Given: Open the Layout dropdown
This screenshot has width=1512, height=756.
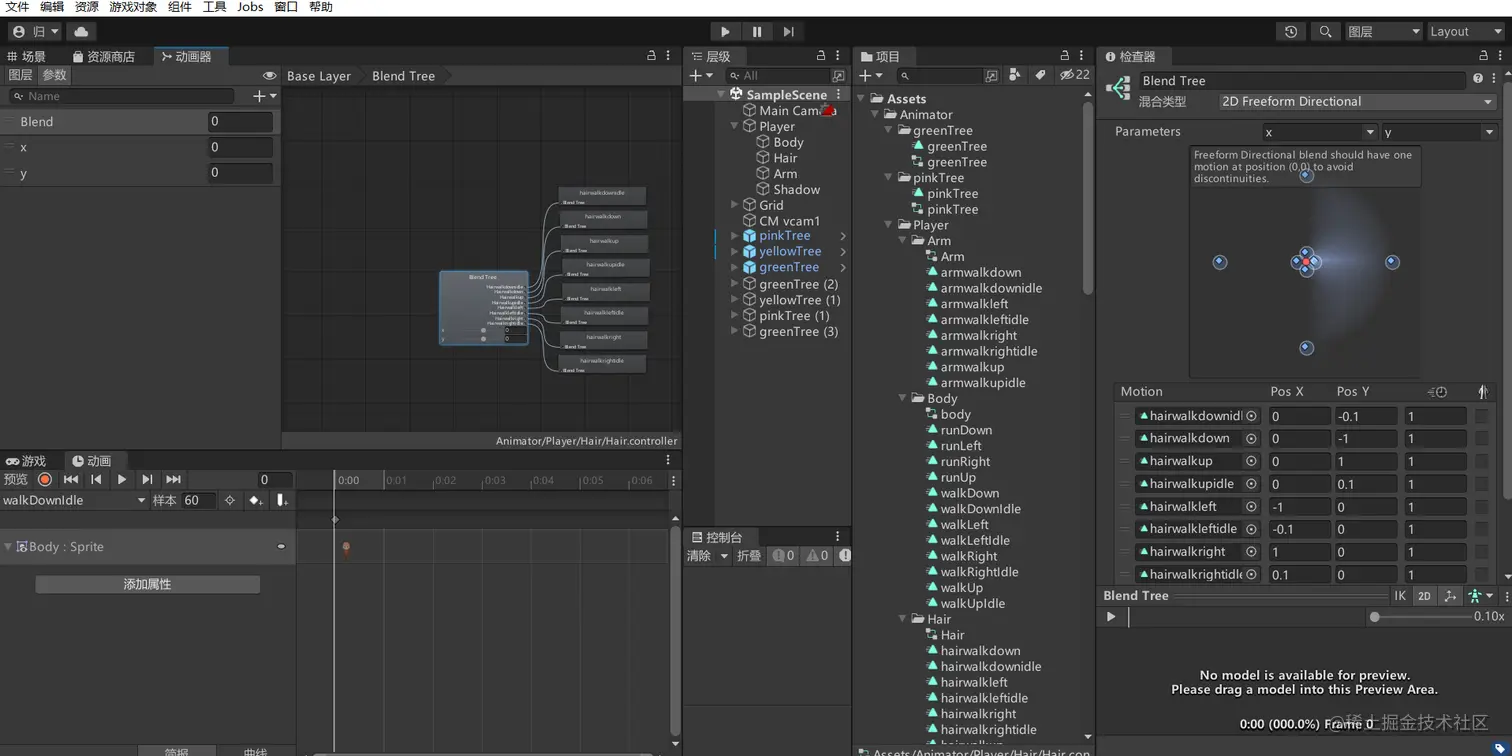Looking at the screenshot, I should [x=1464, y=32].
